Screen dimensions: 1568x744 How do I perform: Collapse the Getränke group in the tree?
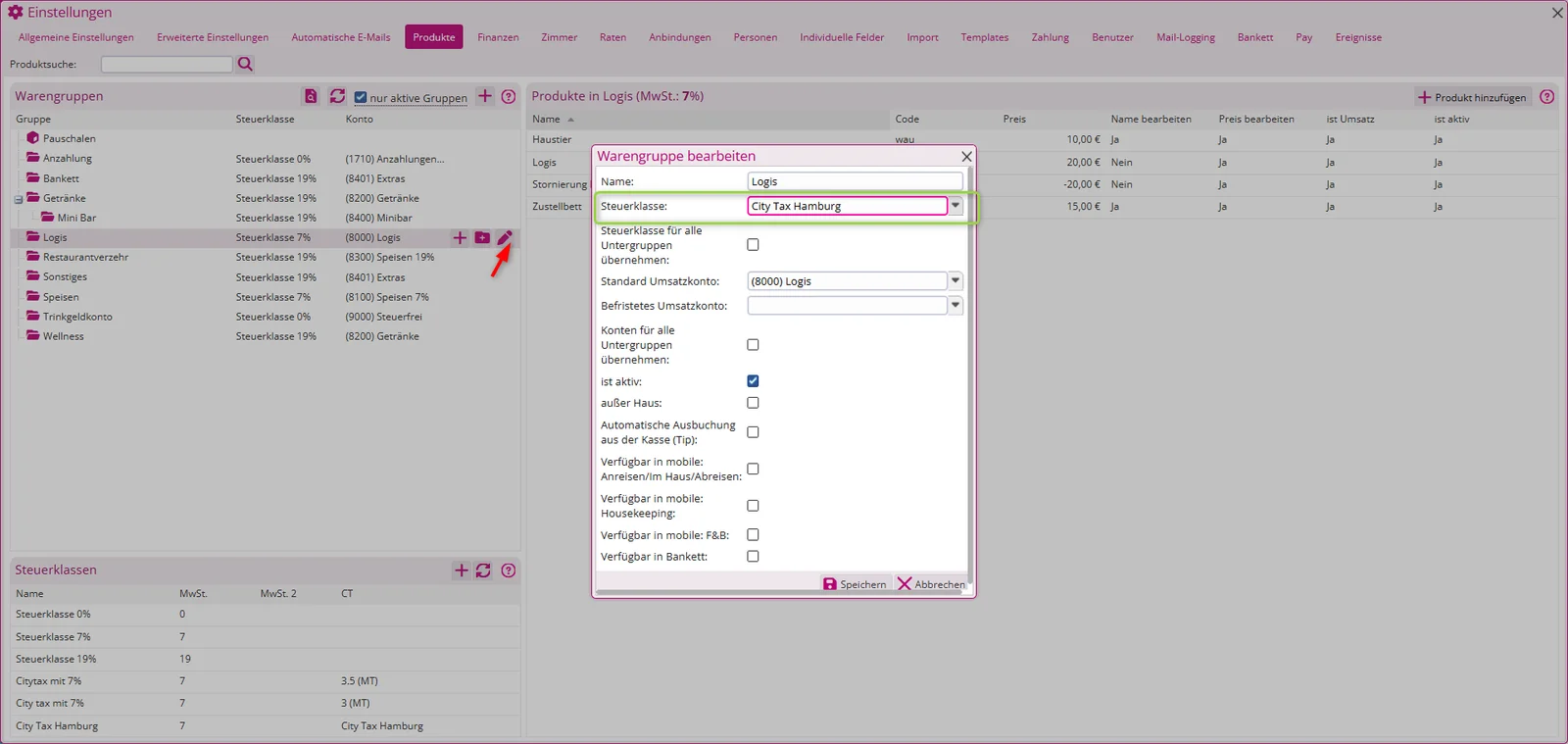(x=19, y=199)
